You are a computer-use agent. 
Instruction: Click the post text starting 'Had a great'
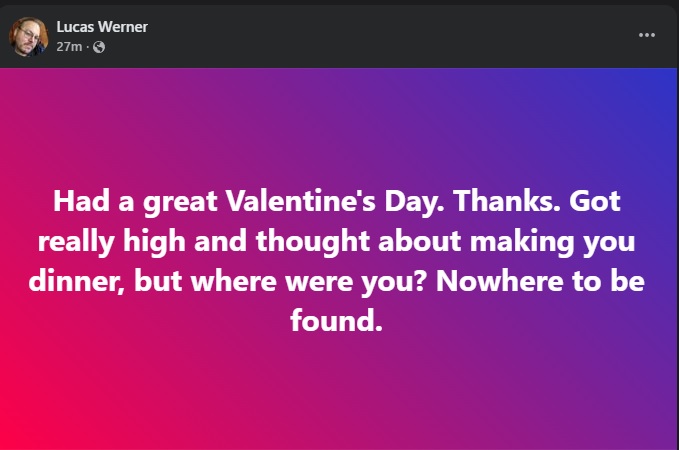click(x=337, y=261)
